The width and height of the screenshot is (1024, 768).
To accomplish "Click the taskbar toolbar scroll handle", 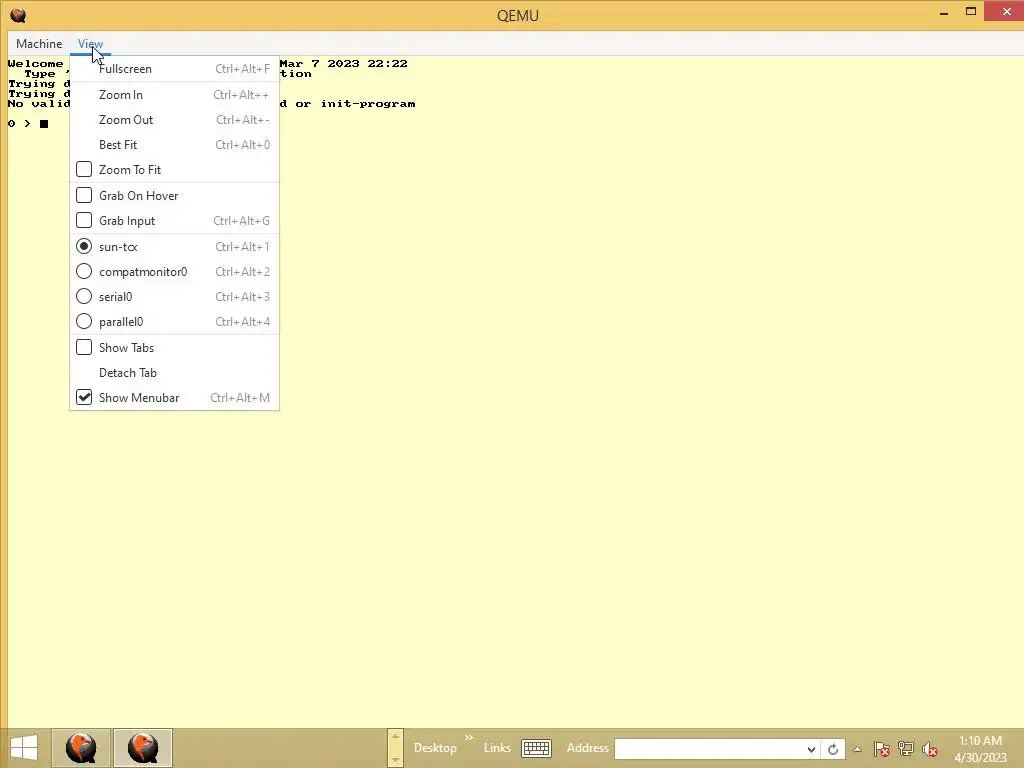I will [395, 748].
